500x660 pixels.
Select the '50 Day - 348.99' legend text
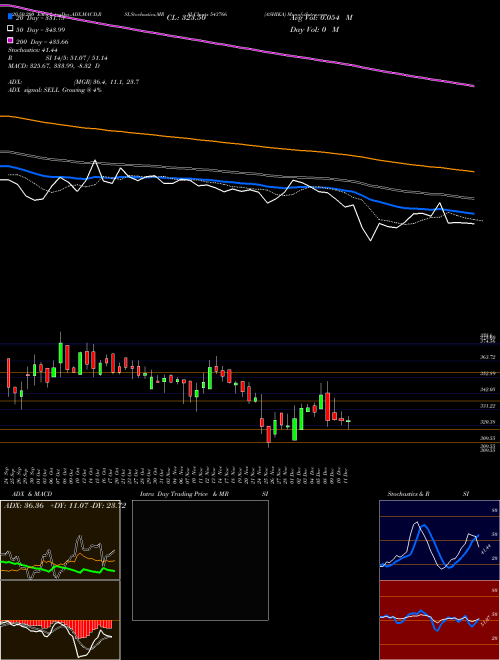click(x=40, y=29)
